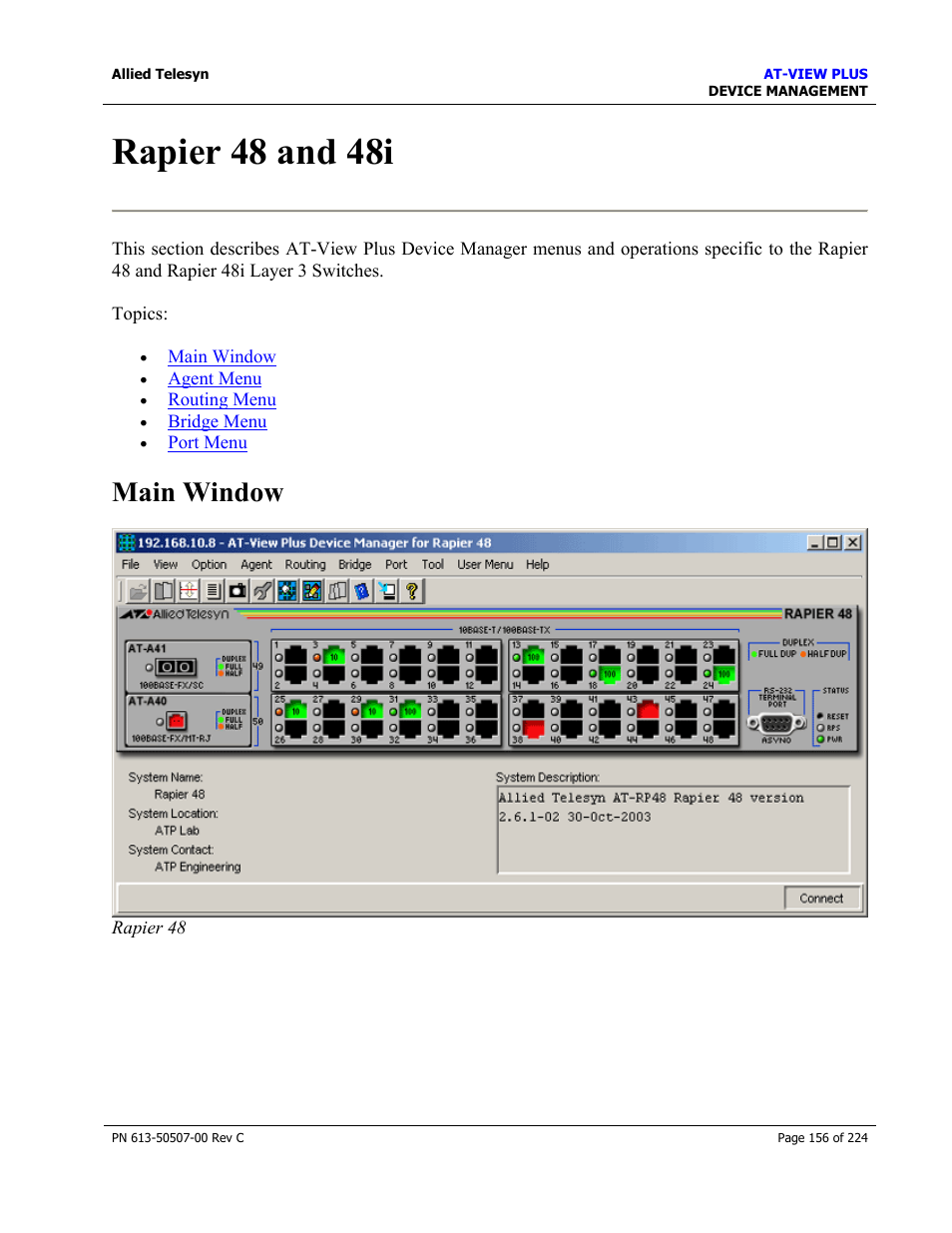This screenshot has width=952, height=1233.
Task: Click the folded map toolbar icon
Action: click(337, 591)
